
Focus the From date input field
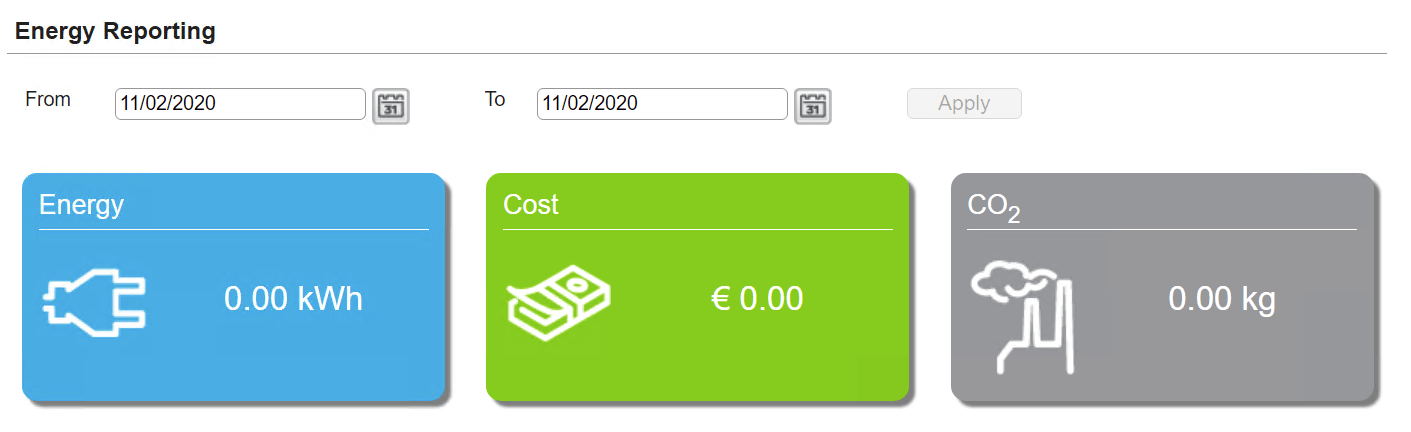pyautogui.click(x=240, y=104)
